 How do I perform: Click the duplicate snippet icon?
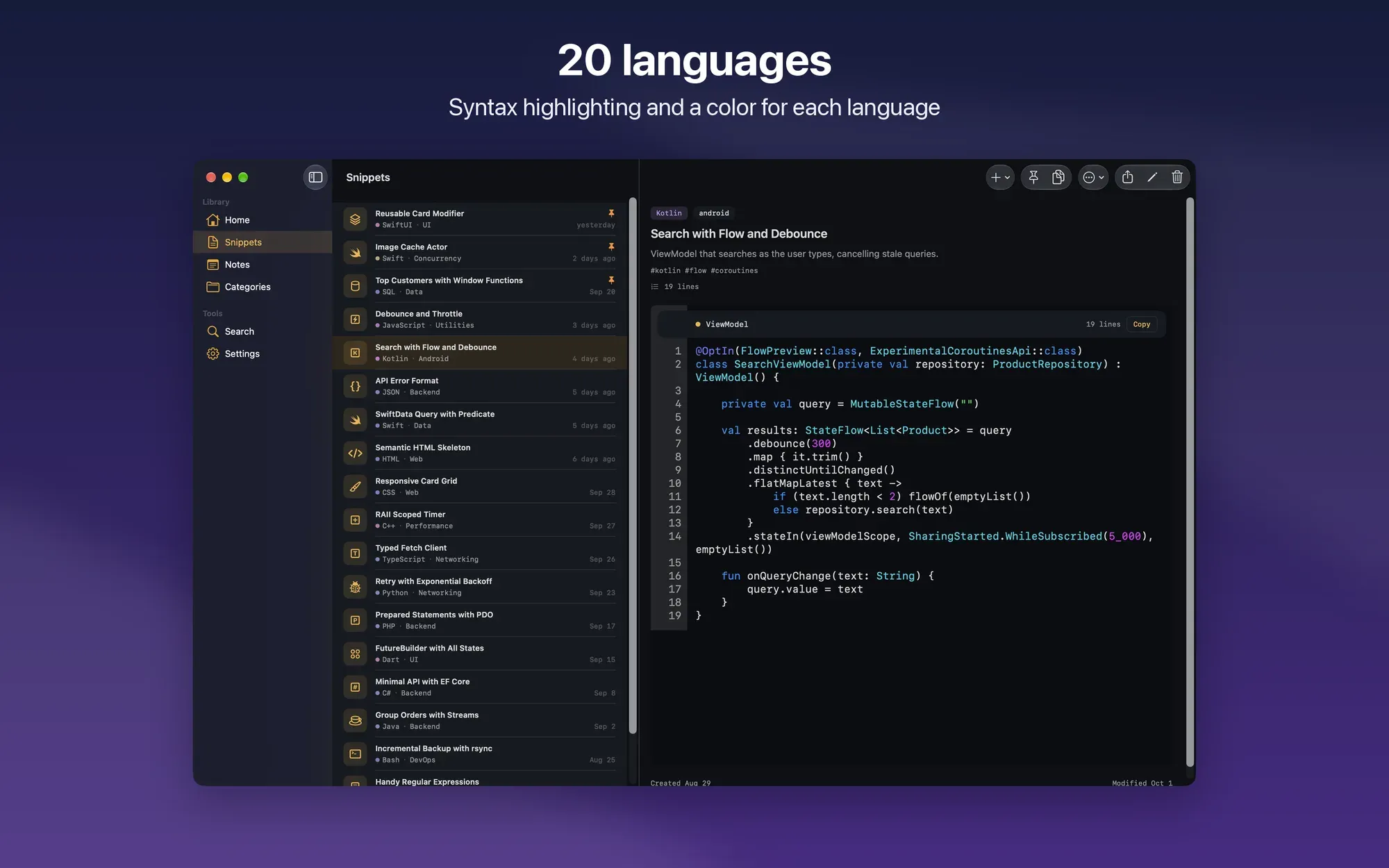(x=1058, y=177)
